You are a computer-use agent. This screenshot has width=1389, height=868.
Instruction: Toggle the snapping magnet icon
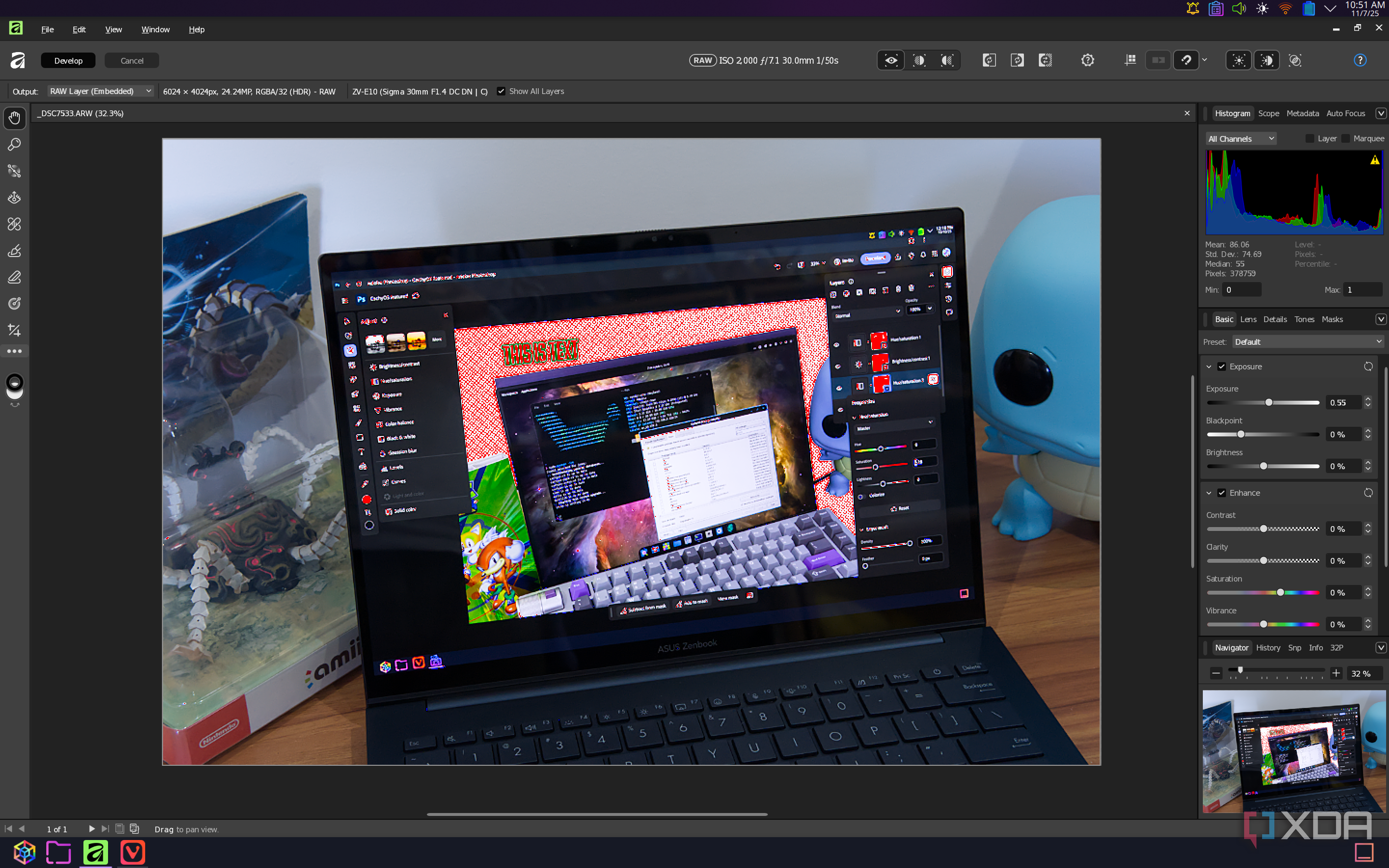point(1186,60)
